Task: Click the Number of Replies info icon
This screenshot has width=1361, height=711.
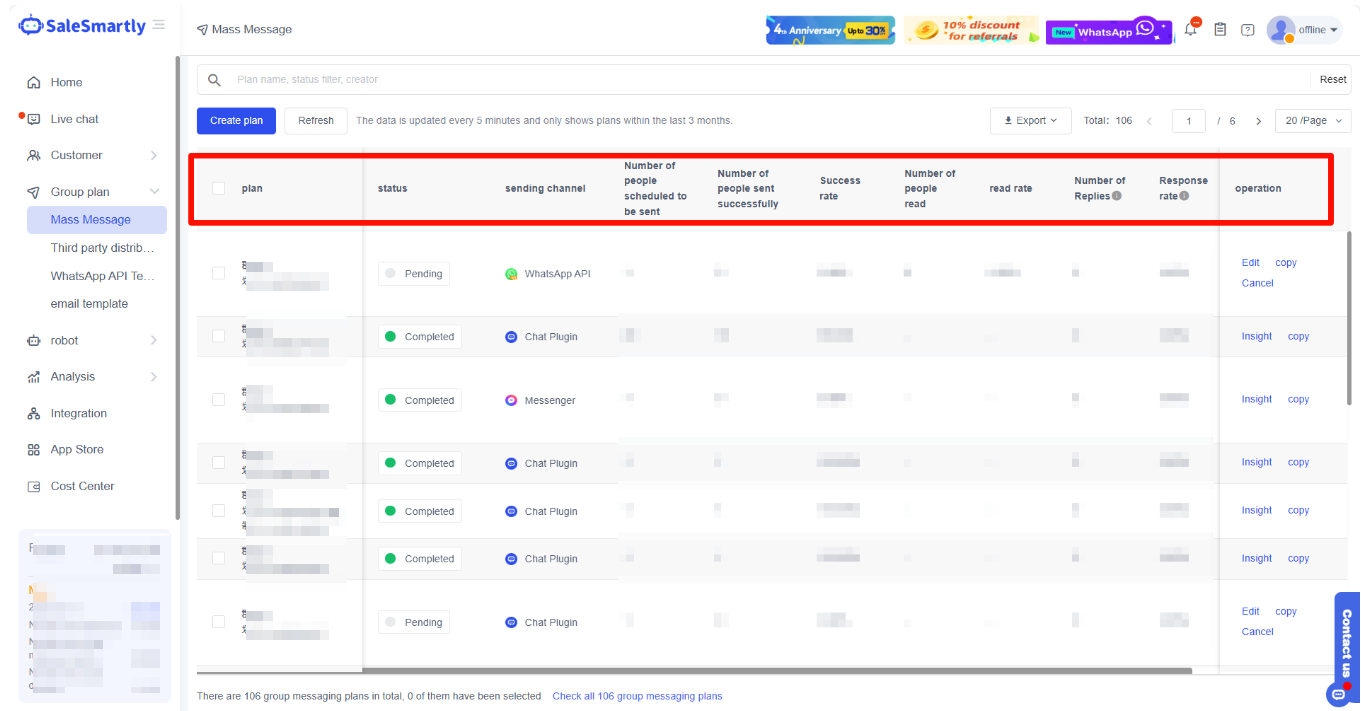Action: [x=1116, y=196]
